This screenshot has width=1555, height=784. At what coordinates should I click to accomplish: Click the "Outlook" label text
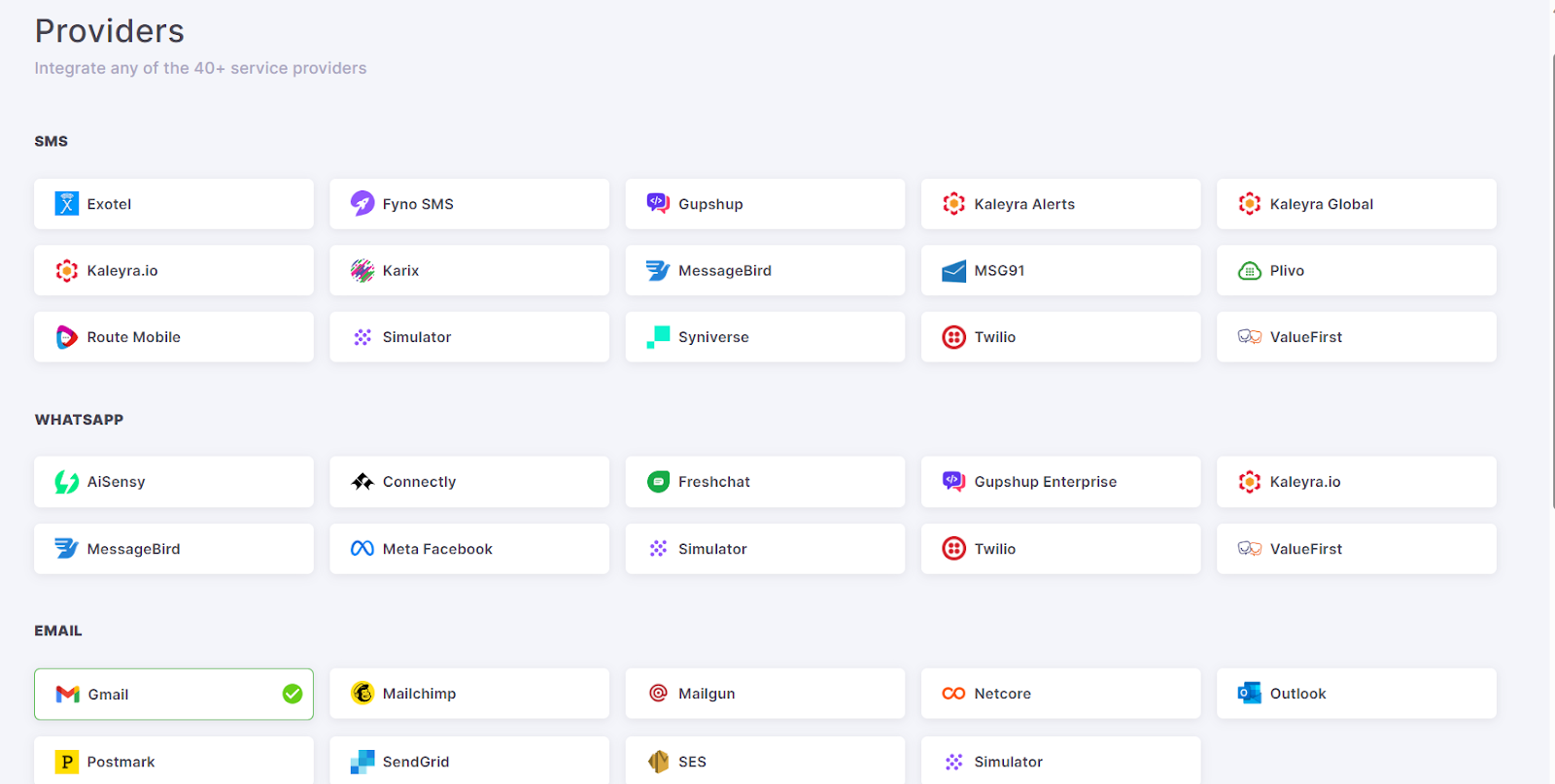[x=1297, y=694]
